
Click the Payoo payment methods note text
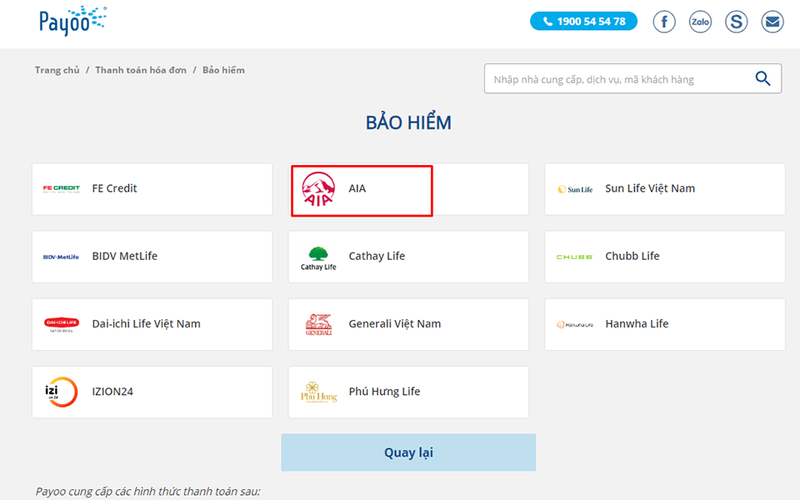pos(147,492)
